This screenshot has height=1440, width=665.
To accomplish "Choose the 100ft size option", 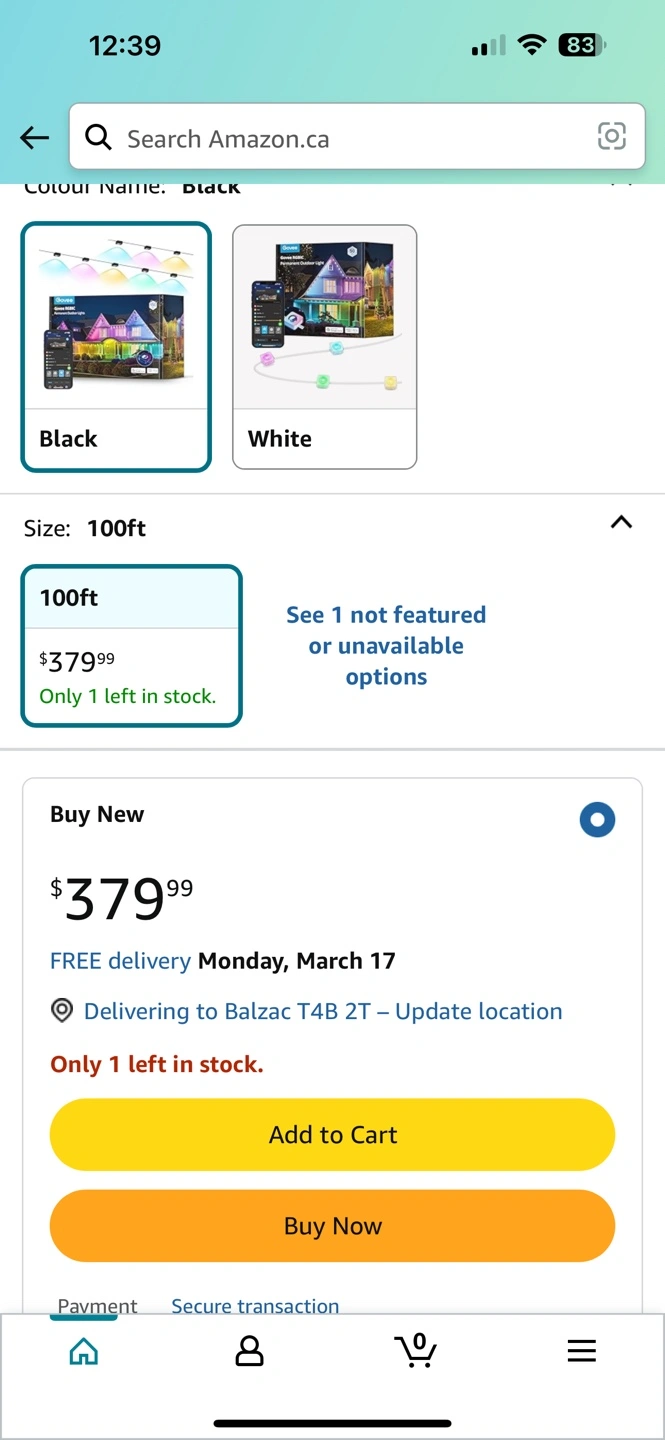I will click(131, 645).
